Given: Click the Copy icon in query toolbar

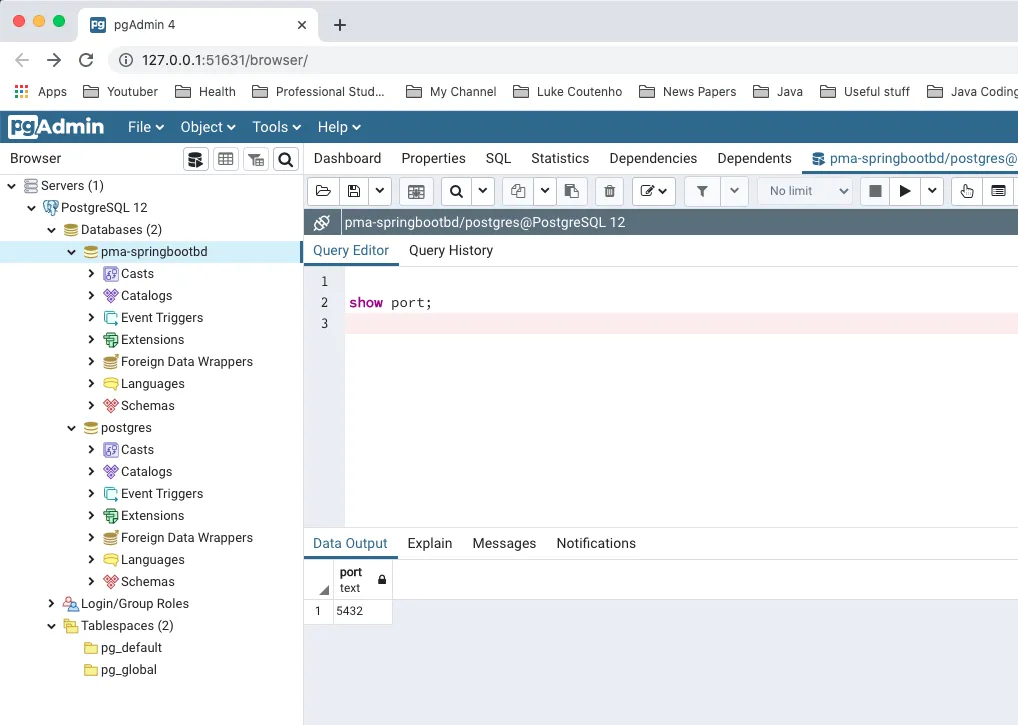Looking at the screenshot, I should coord(518,191).
